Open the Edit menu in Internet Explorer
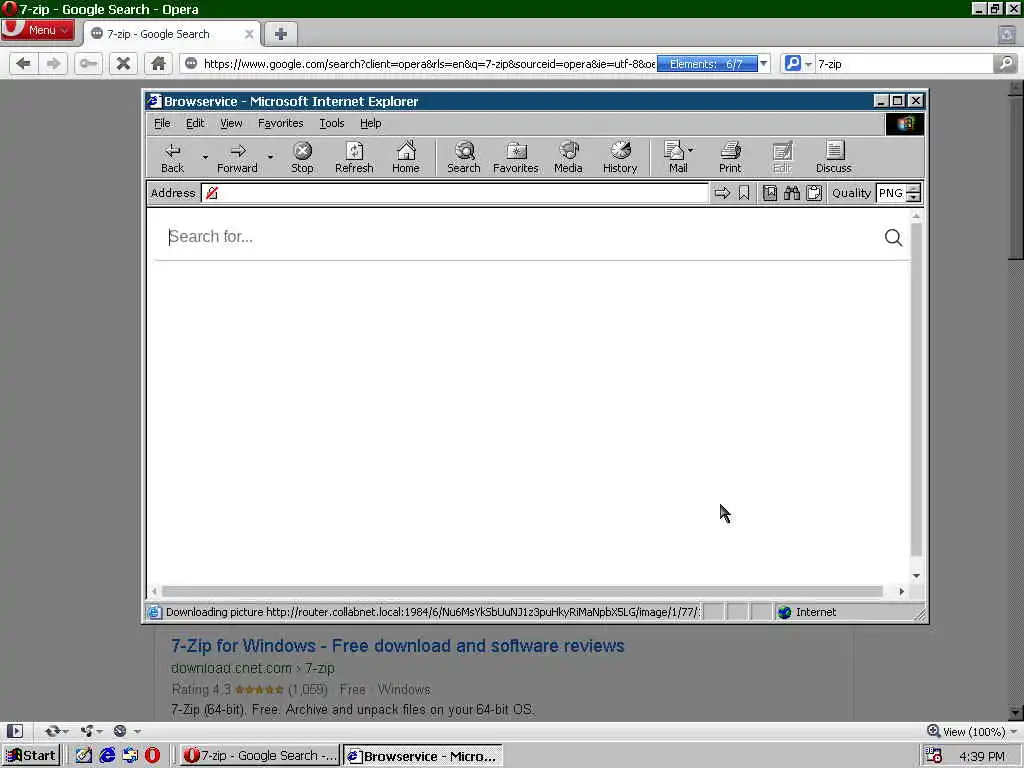This screenshot has width=1024, height=768. point(195,123)
